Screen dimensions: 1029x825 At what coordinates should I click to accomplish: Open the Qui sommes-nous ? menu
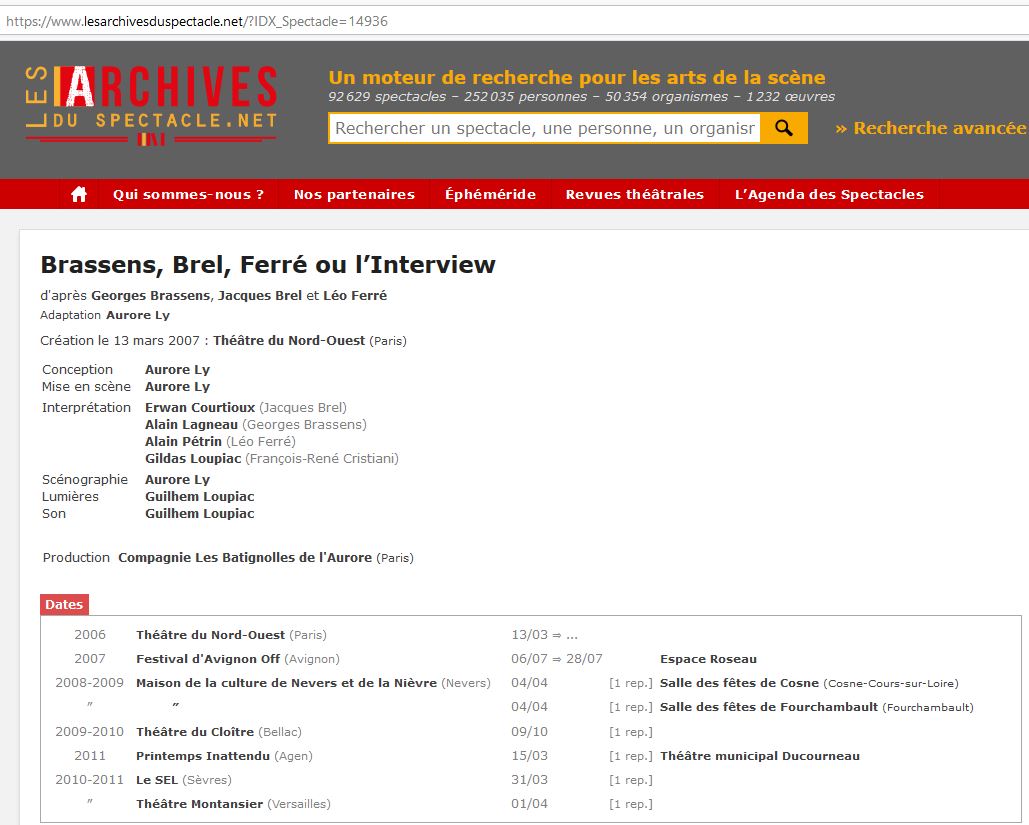pyautogui.click(x=188, y=194)
